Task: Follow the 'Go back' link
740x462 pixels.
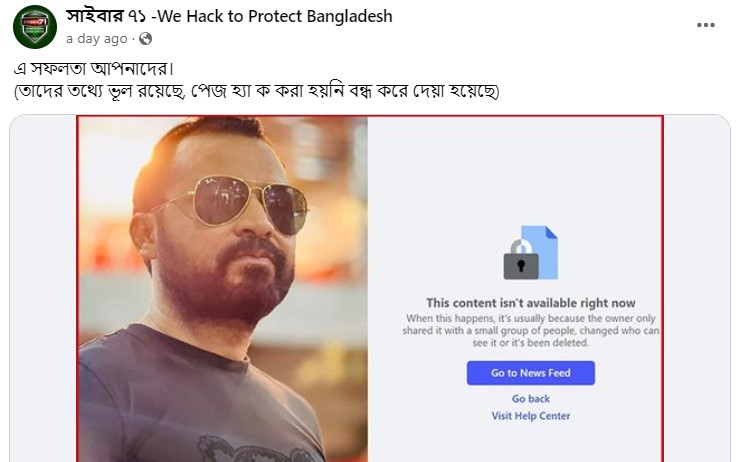Action: (530, 399)
